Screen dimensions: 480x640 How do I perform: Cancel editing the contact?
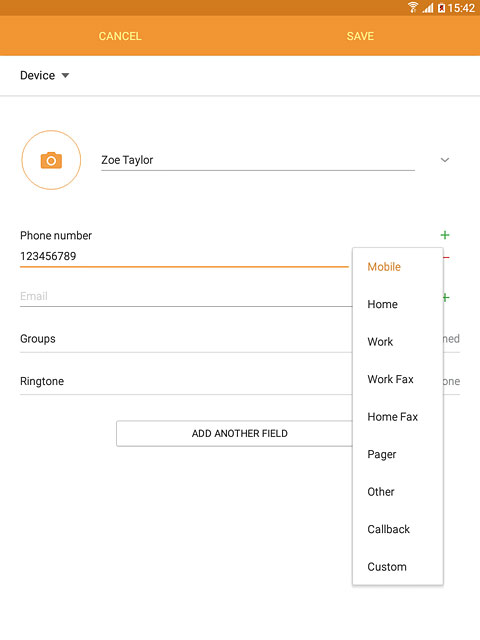120,36
